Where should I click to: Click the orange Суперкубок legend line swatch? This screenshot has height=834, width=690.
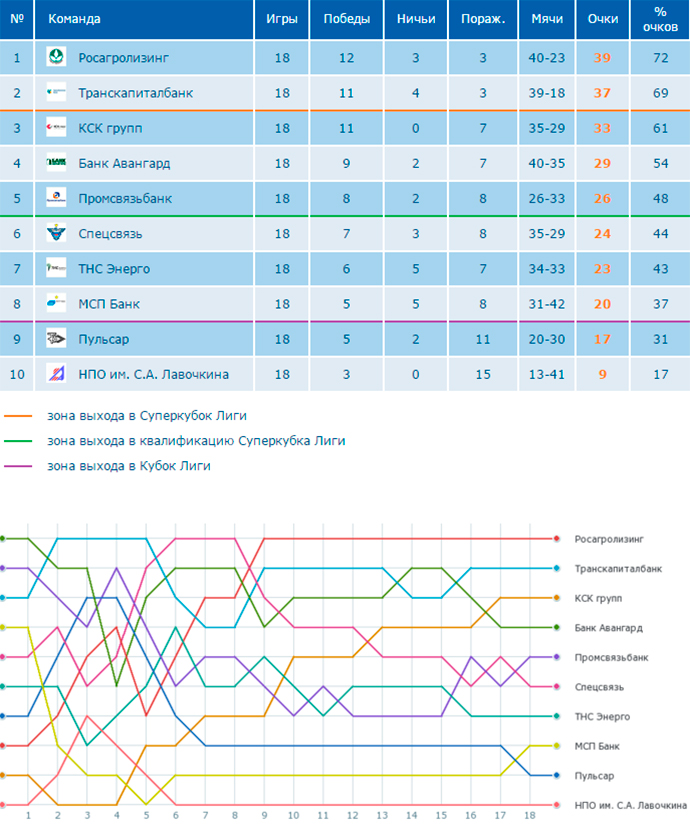[x=18, y=416]
